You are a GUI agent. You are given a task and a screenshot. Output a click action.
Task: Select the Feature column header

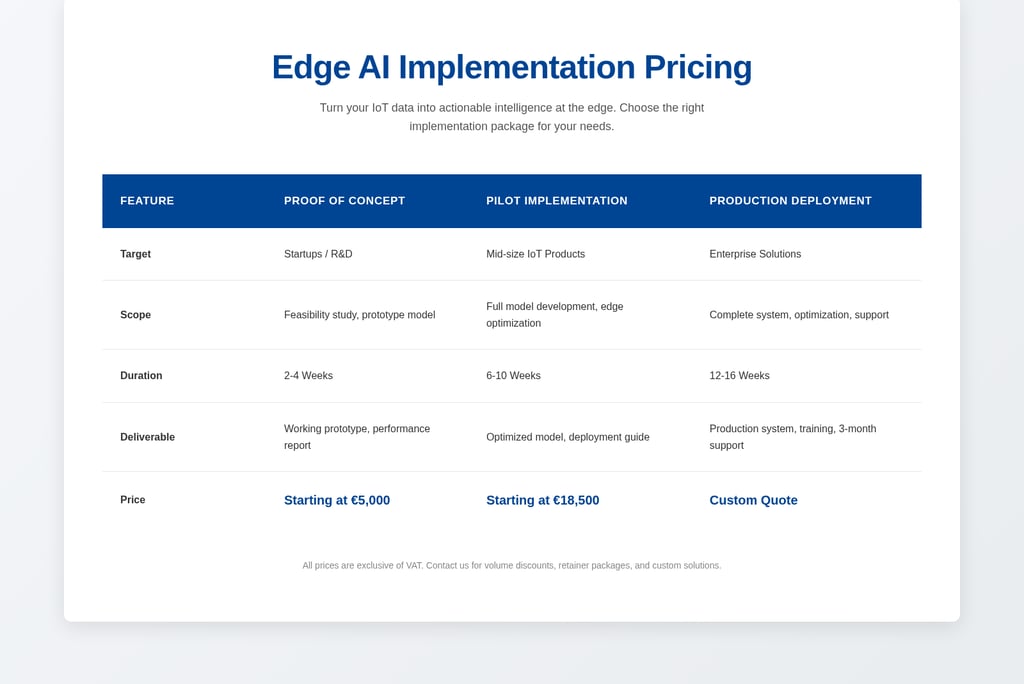147,201
